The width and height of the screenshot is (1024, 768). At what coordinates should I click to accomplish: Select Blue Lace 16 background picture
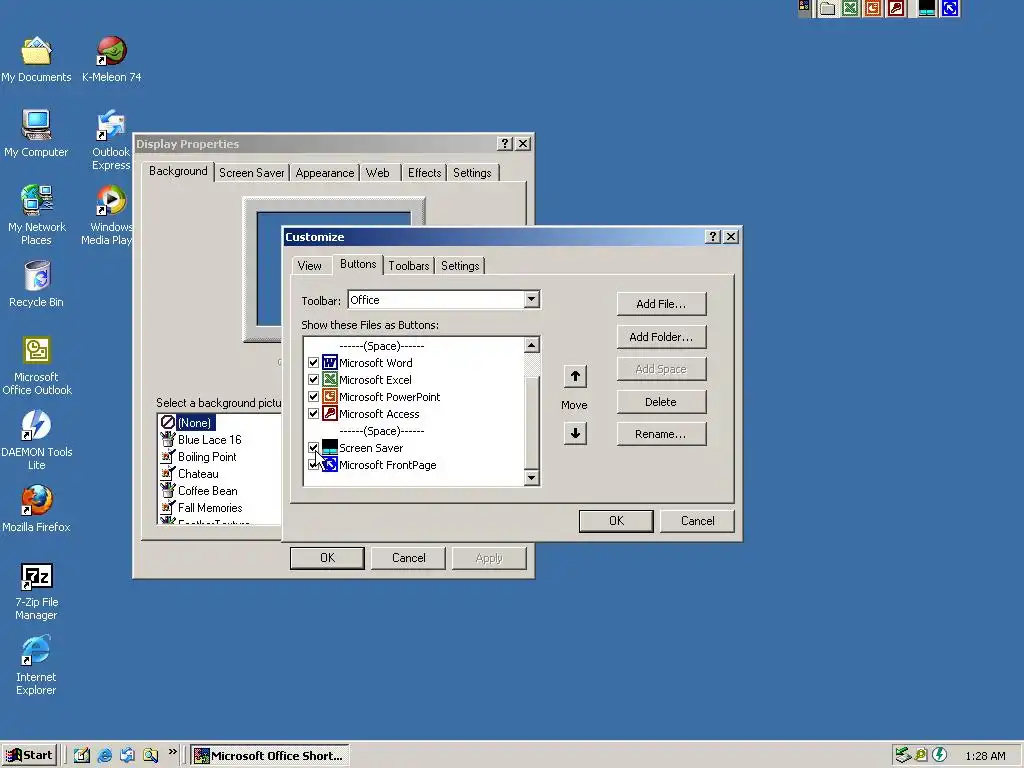point(210,440)
